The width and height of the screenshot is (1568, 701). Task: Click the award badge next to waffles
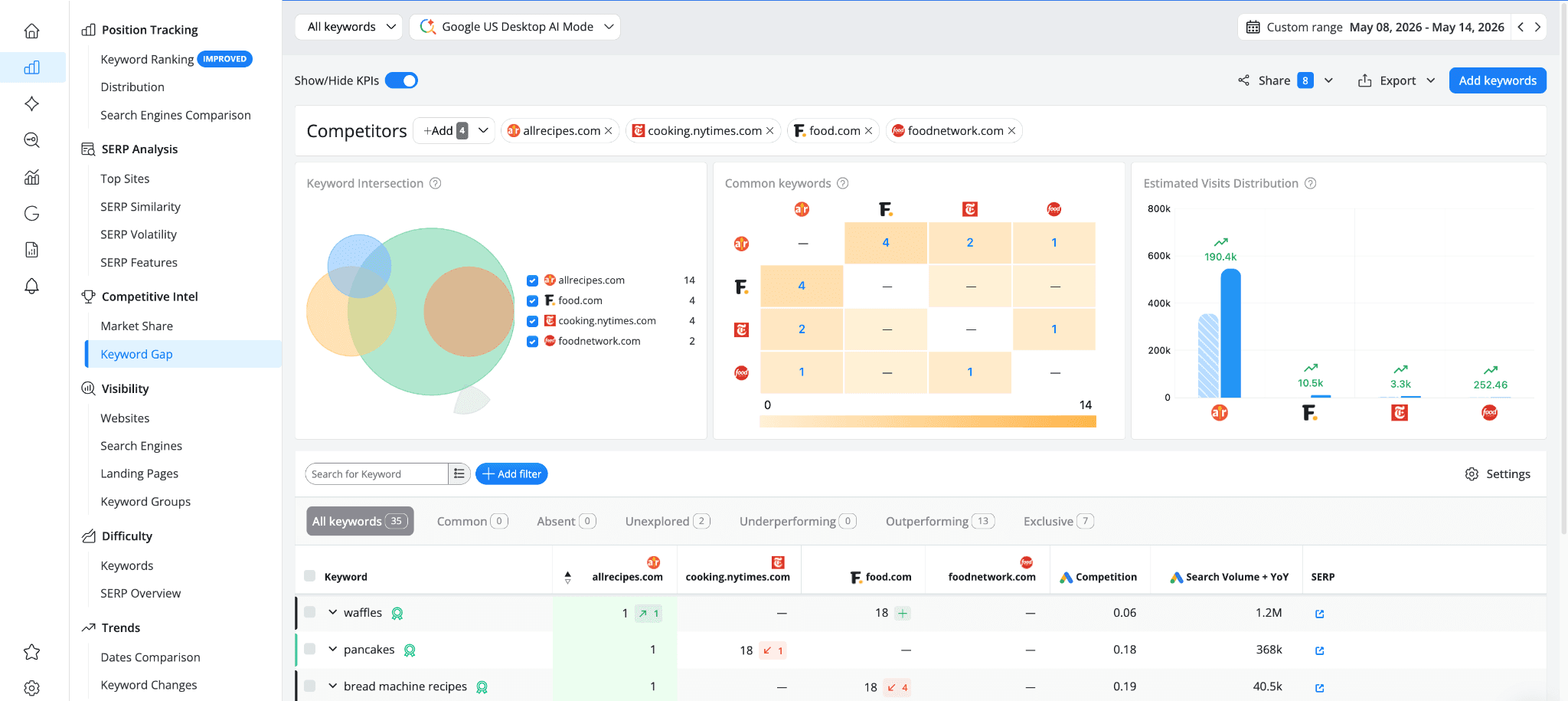tap(397, 614)
